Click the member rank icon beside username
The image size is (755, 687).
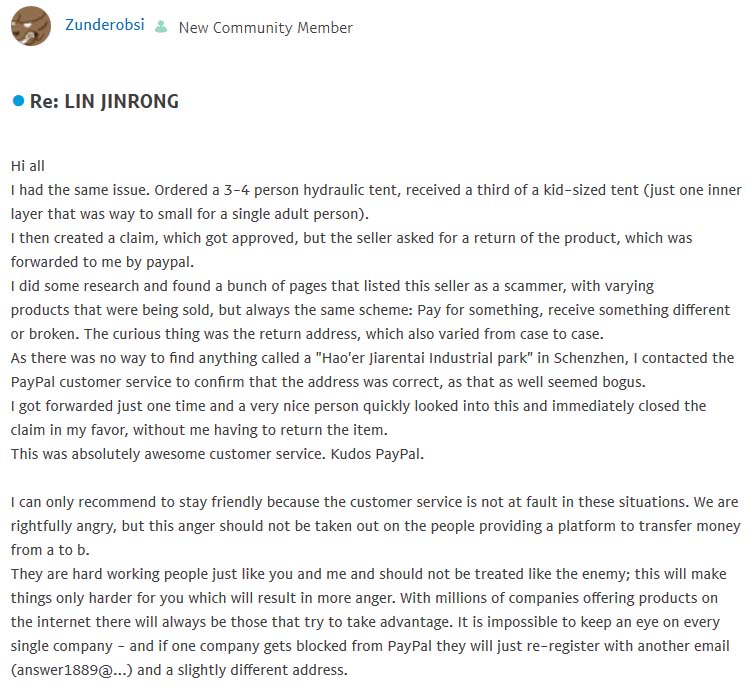click(161, 27)
